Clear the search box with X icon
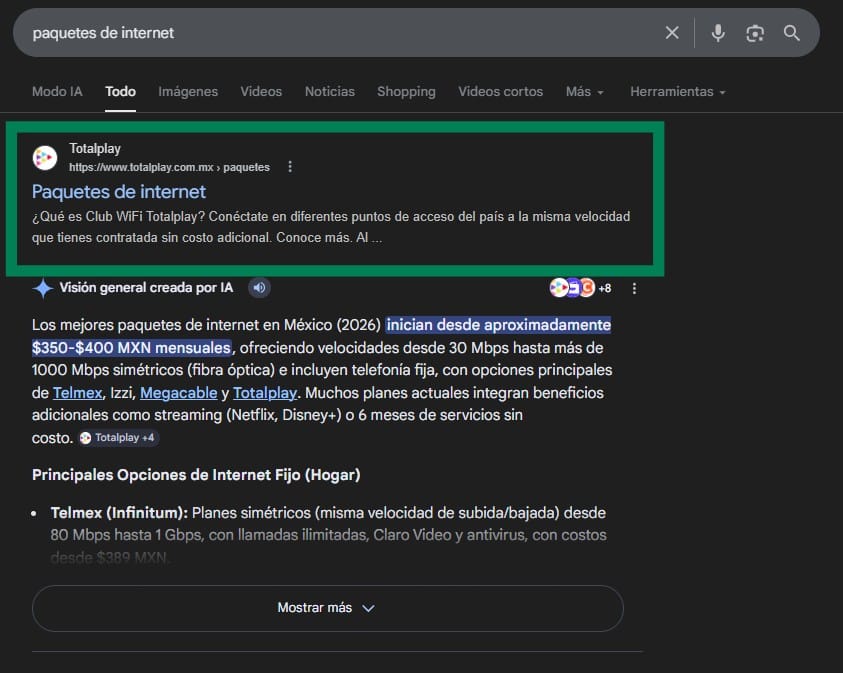Screen dimensions: 843x673 (672, 33)
